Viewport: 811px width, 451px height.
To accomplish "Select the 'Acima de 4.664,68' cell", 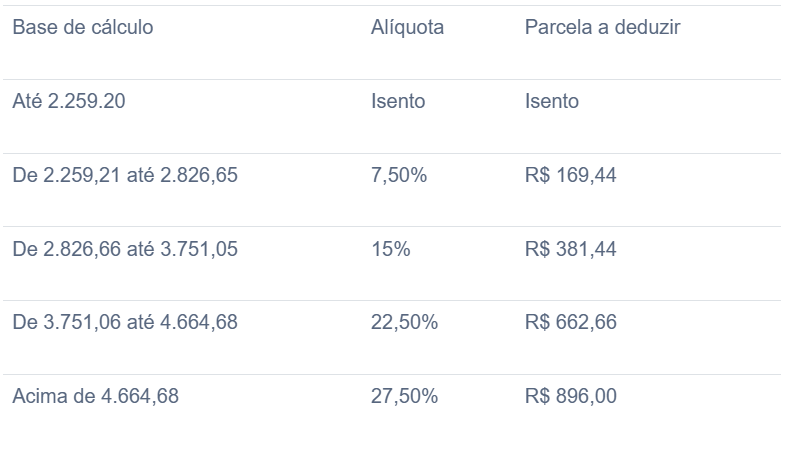I will coord(96,396).
